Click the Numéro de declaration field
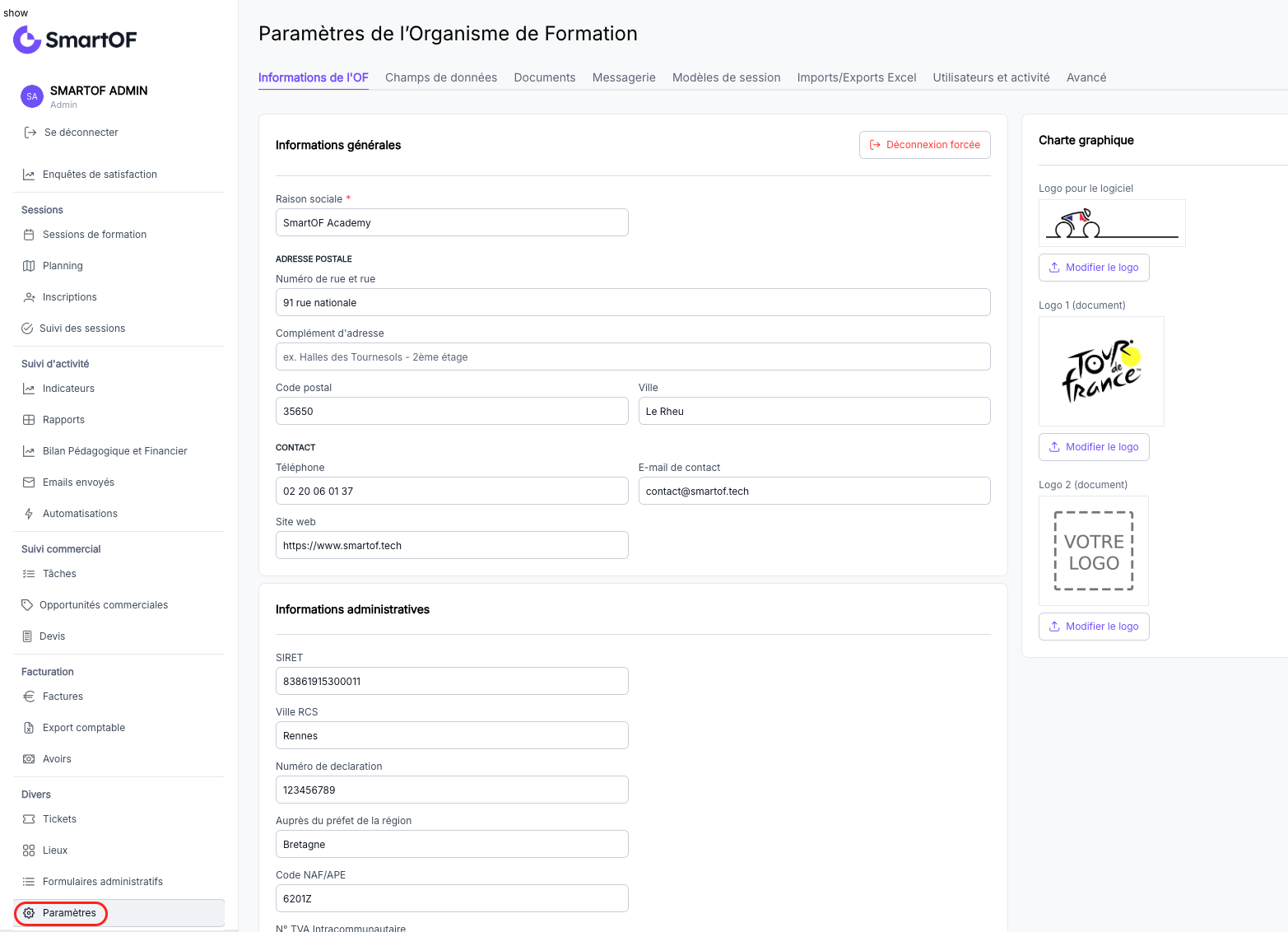The image size is (1288, 932). pos(452,790)
